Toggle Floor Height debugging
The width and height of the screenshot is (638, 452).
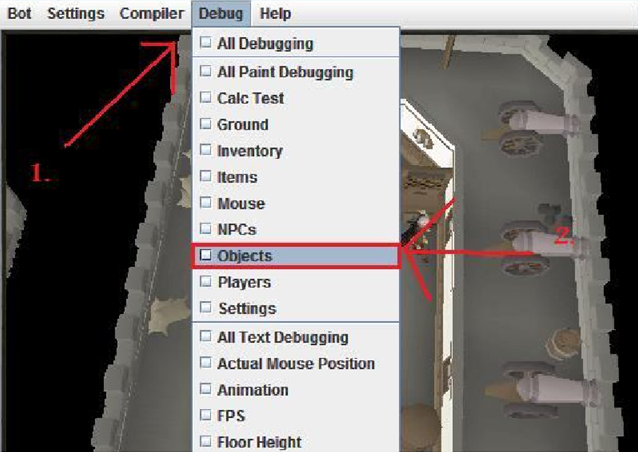click(296, 441)
